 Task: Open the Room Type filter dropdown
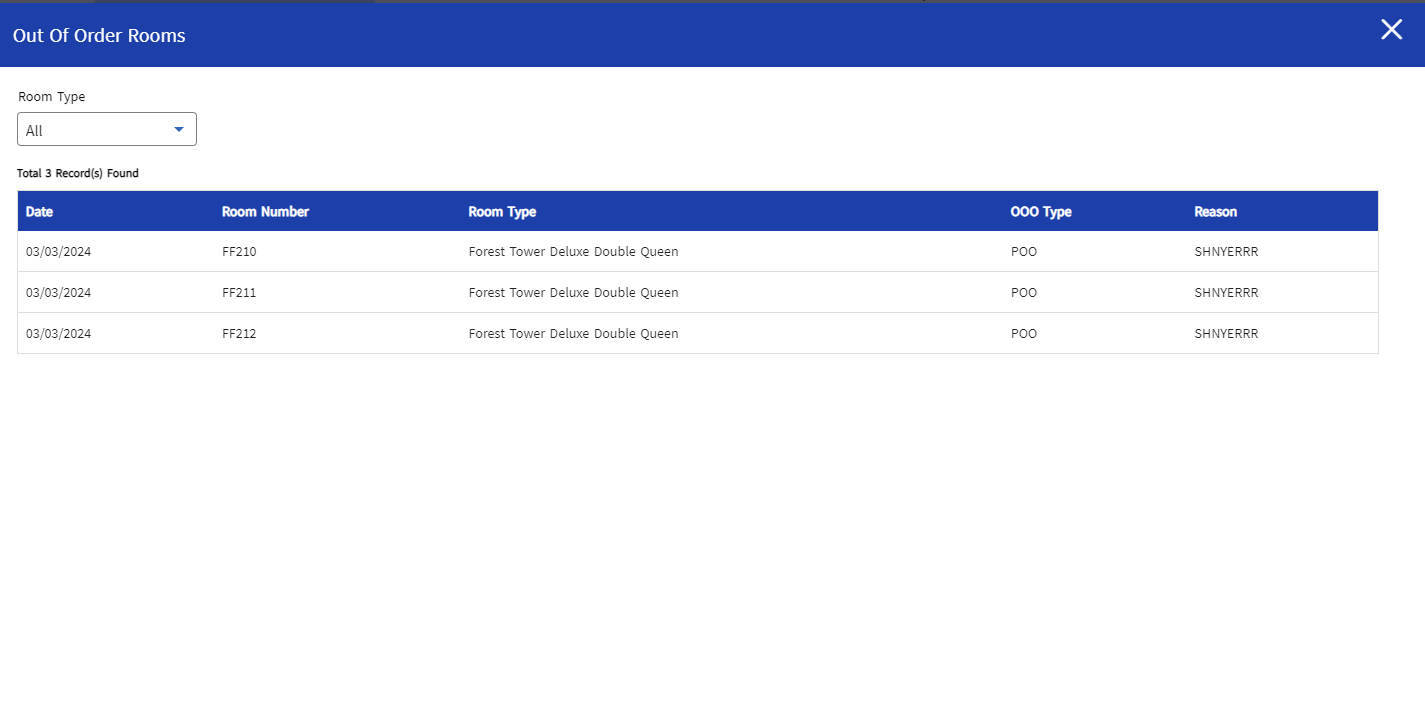coord(107,130)
